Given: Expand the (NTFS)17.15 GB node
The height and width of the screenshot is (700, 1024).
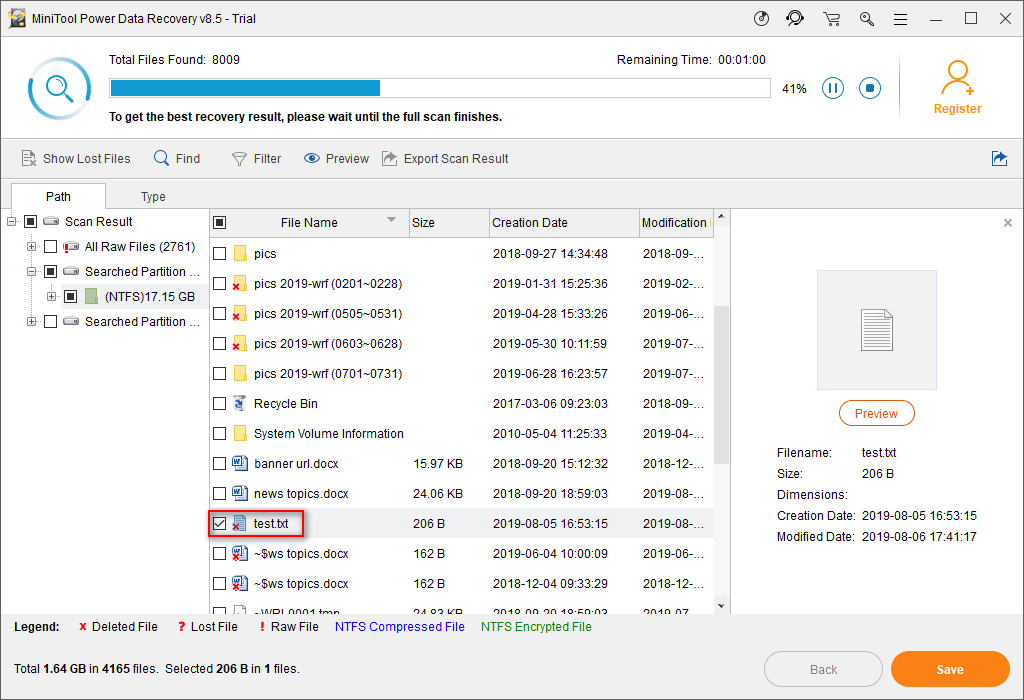Looking at the screenshot, I should click(51, 296).
